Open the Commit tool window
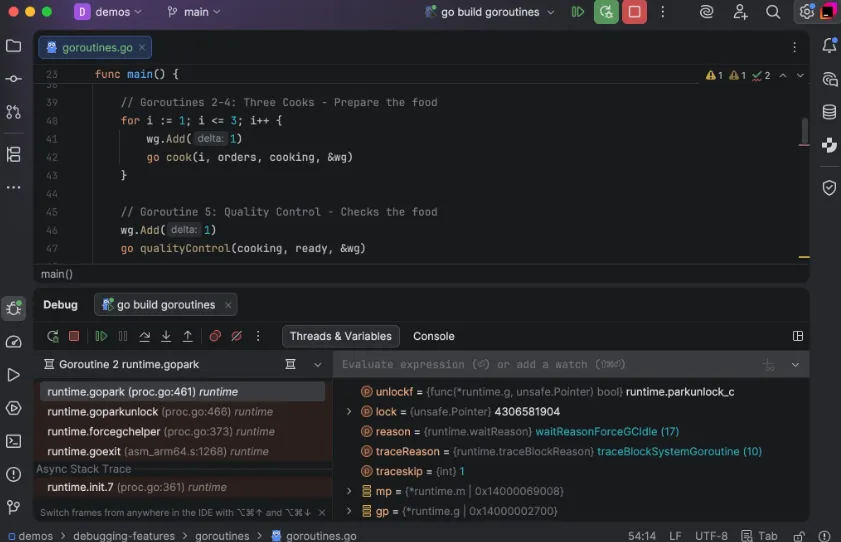 point(13,79)
